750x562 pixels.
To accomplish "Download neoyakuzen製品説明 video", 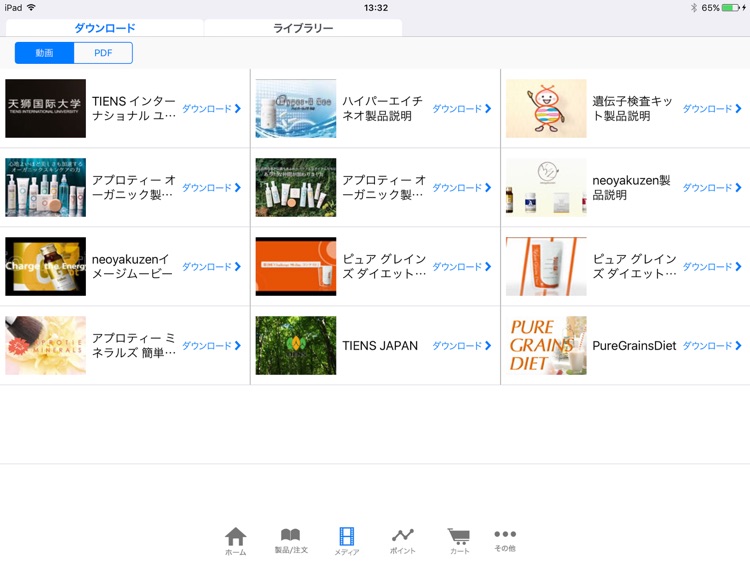I will coord(712,187).
